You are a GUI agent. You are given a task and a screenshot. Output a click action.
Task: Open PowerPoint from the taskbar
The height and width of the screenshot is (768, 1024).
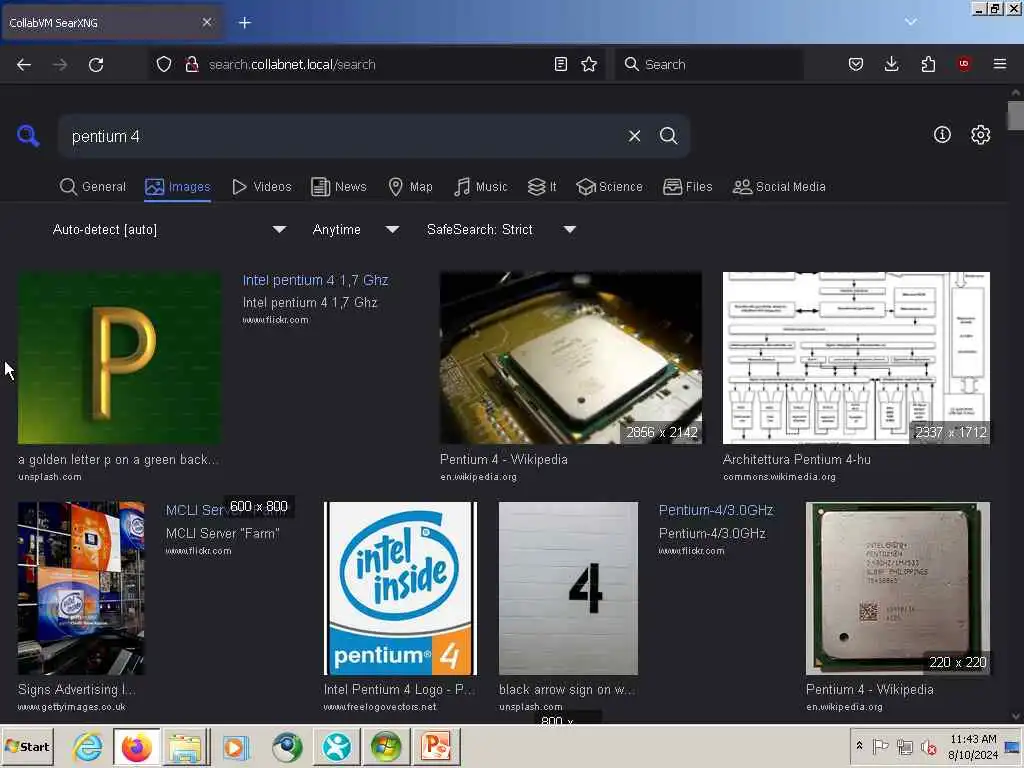click(x=436, y=746)
